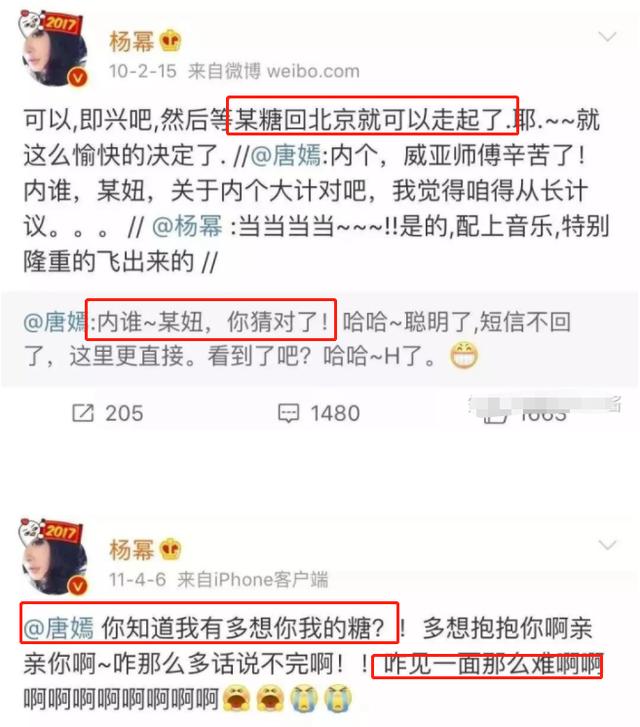
Task: Open @唐嫣 mention in first post body
Action: pyautogui.click(x=286, y=155)
